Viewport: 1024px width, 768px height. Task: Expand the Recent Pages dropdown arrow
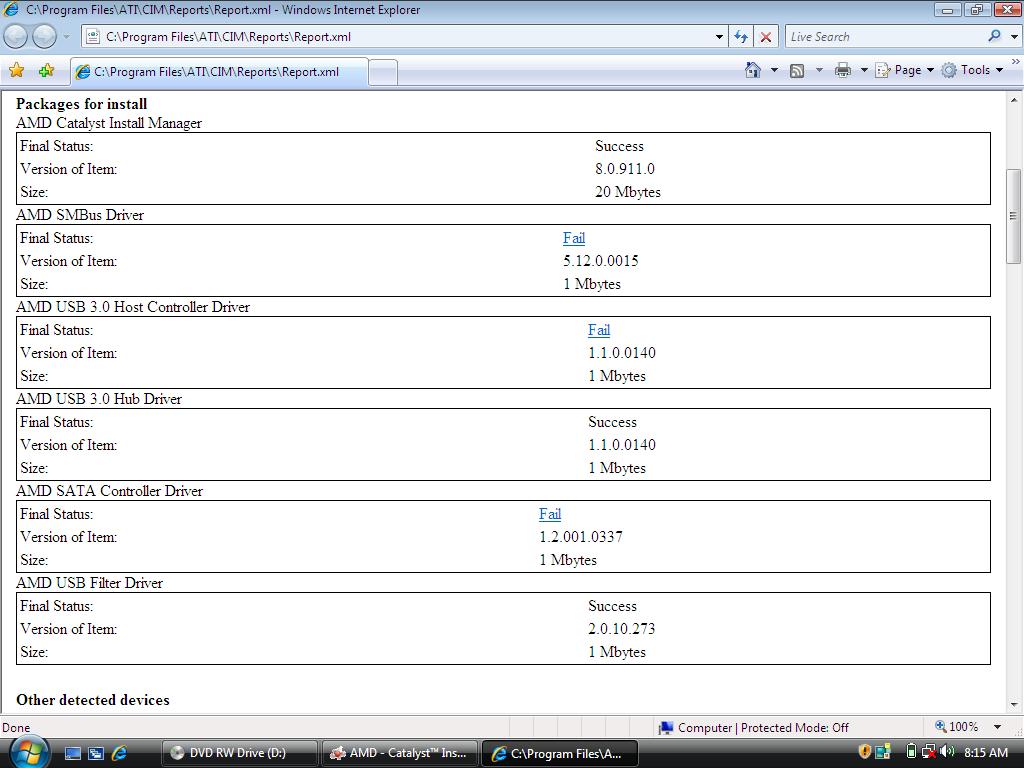coord(66,37)
